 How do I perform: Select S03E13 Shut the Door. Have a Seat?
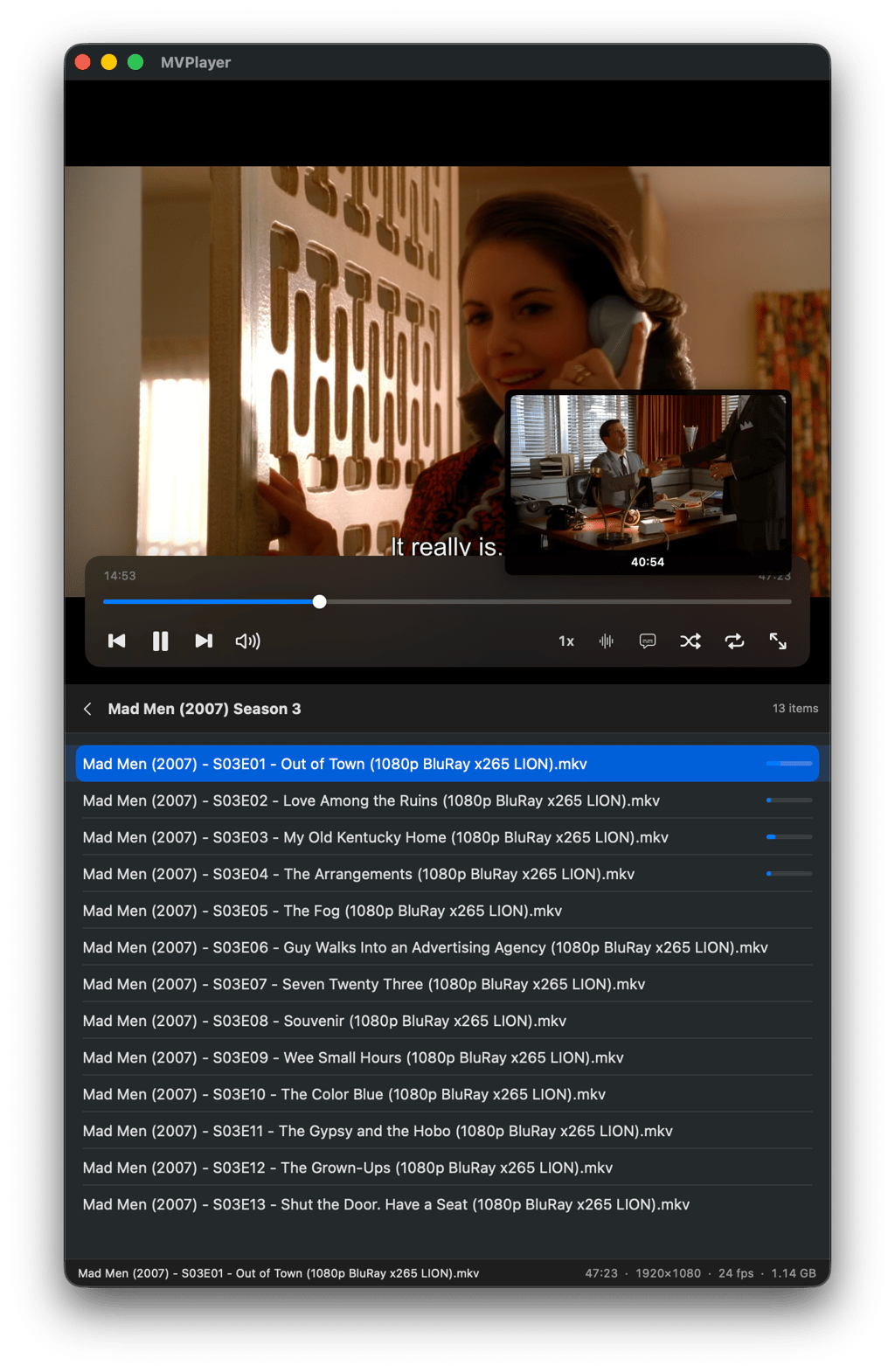click(x=447, y=1204)
